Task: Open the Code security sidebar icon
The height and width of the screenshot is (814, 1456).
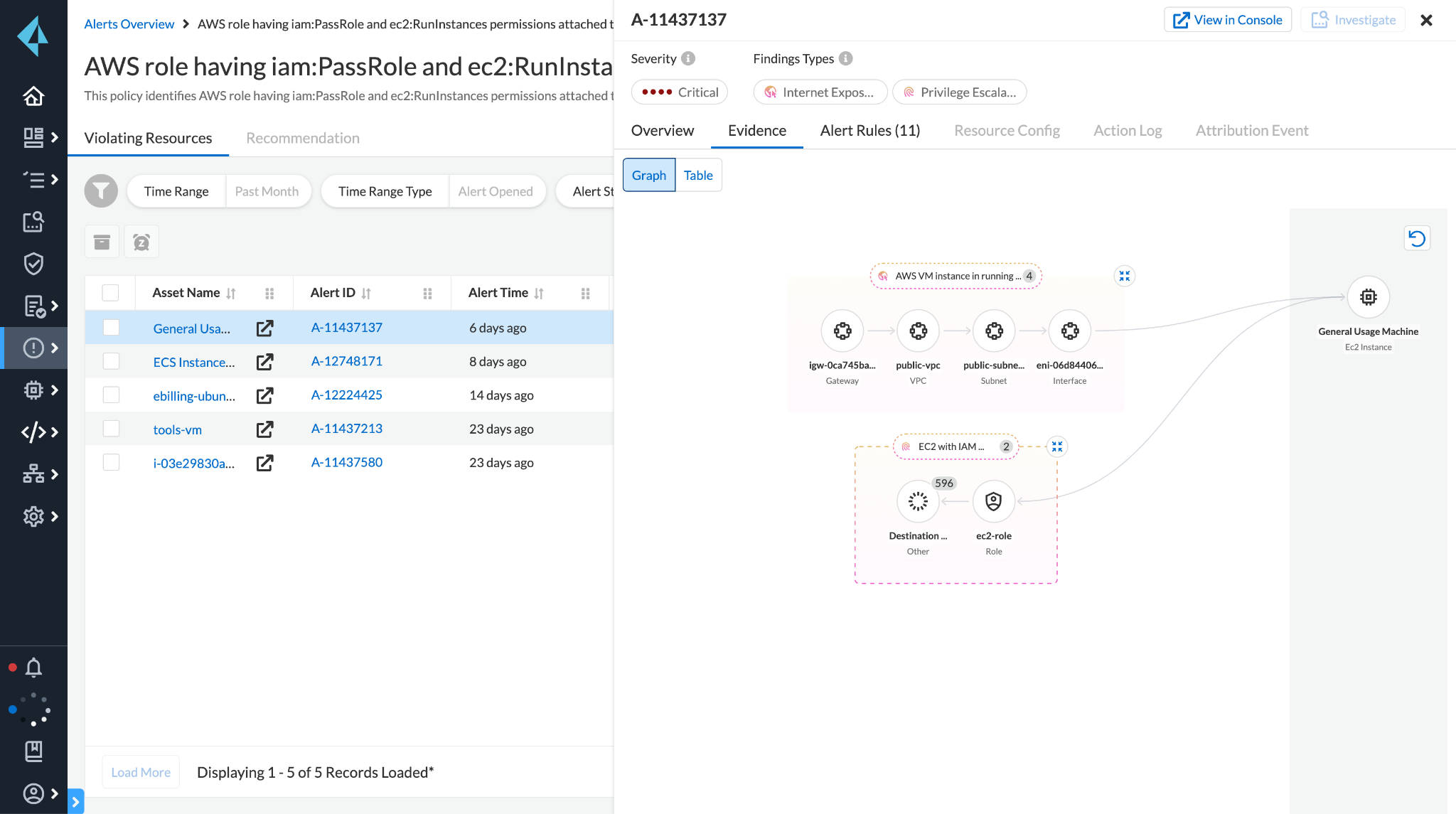Action: pyautogui.click(x=33, y=432)
